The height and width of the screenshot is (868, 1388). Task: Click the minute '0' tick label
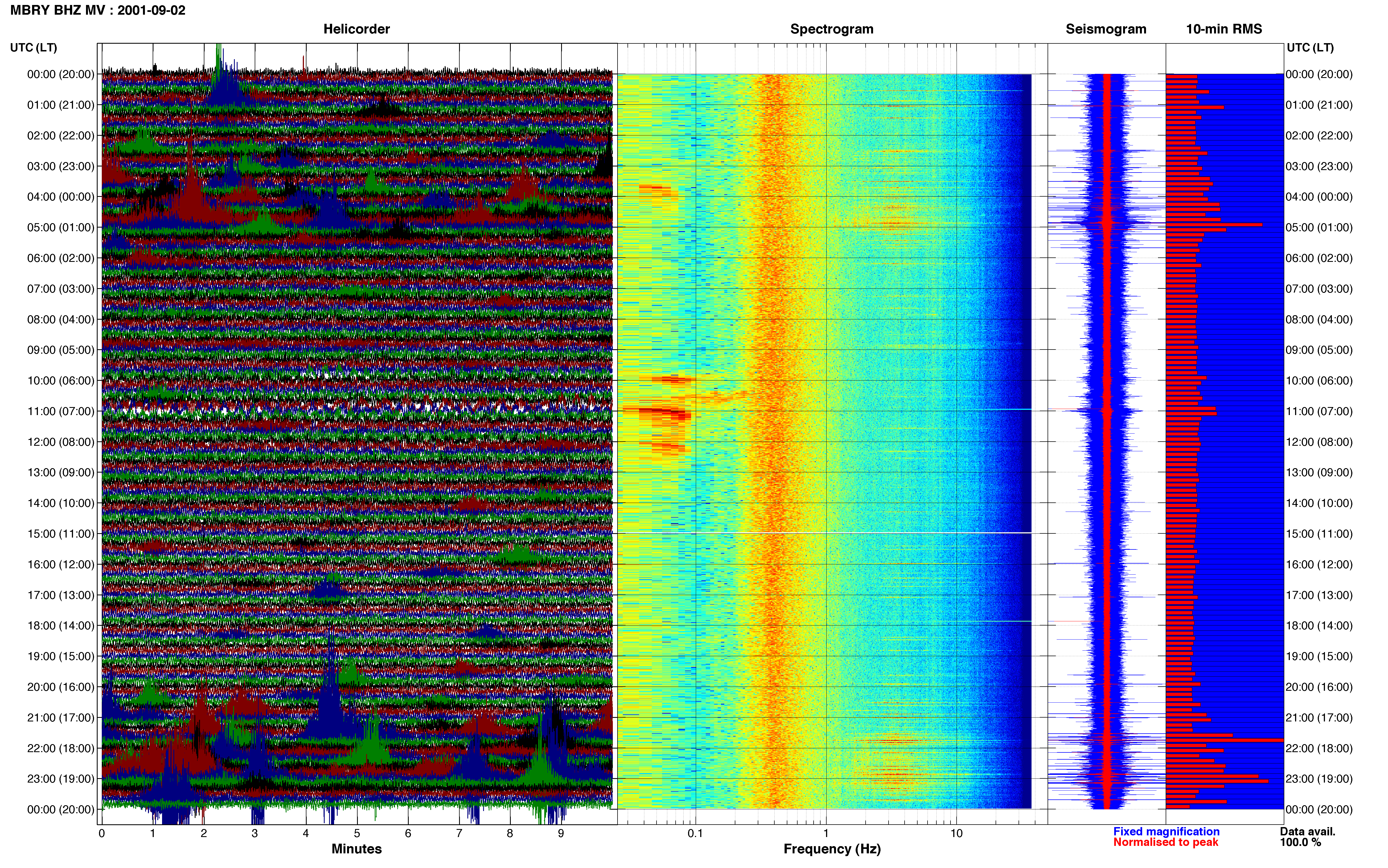pos(101,833)
